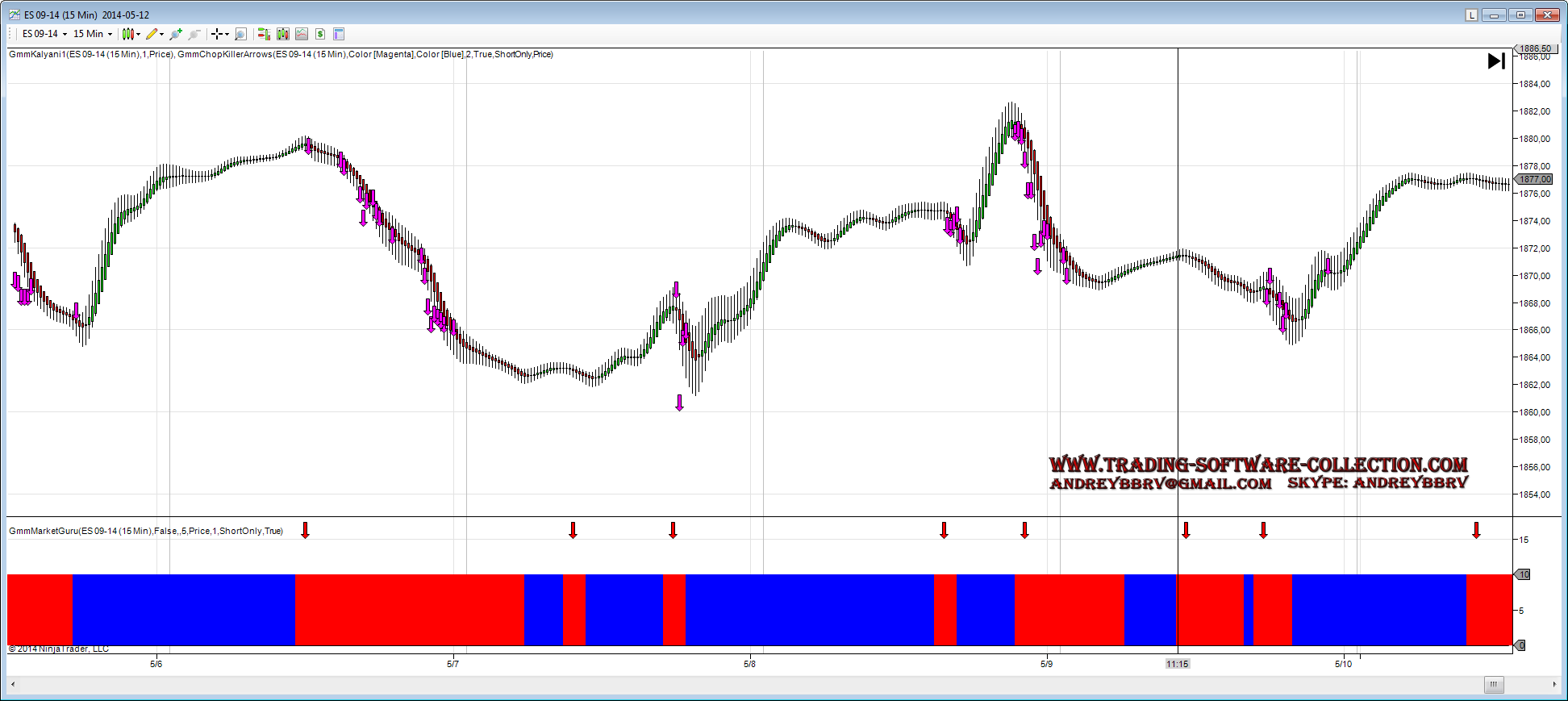Click the GmmKalyani1 indicator label text
Screen dimensions: 1568x701
pyautogui.click(x=90, y=54)
